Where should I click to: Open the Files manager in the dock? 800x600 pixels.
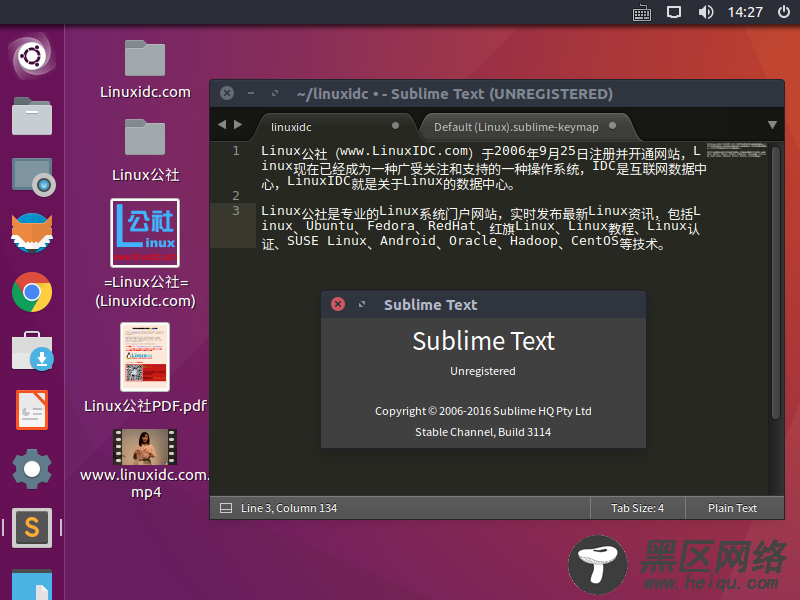coord(32,116)
